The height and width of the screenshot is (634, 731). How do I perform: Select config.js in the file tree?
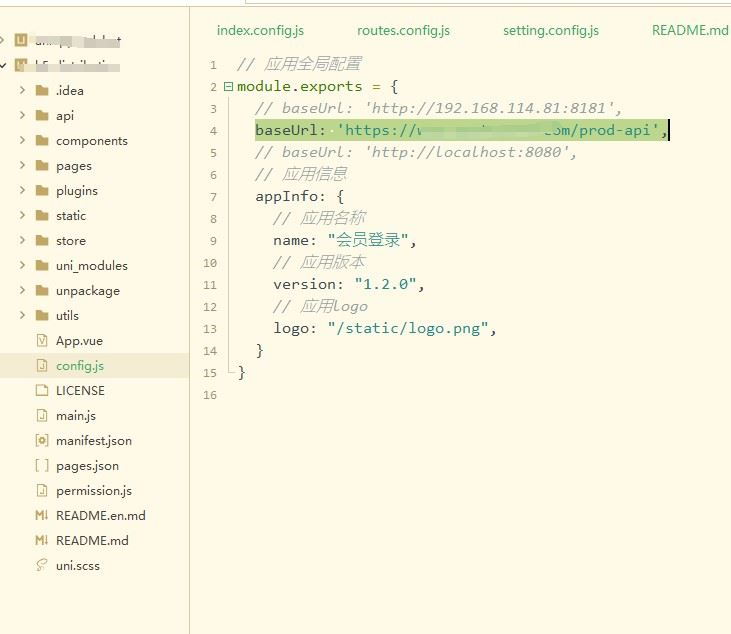click(80, 366)
